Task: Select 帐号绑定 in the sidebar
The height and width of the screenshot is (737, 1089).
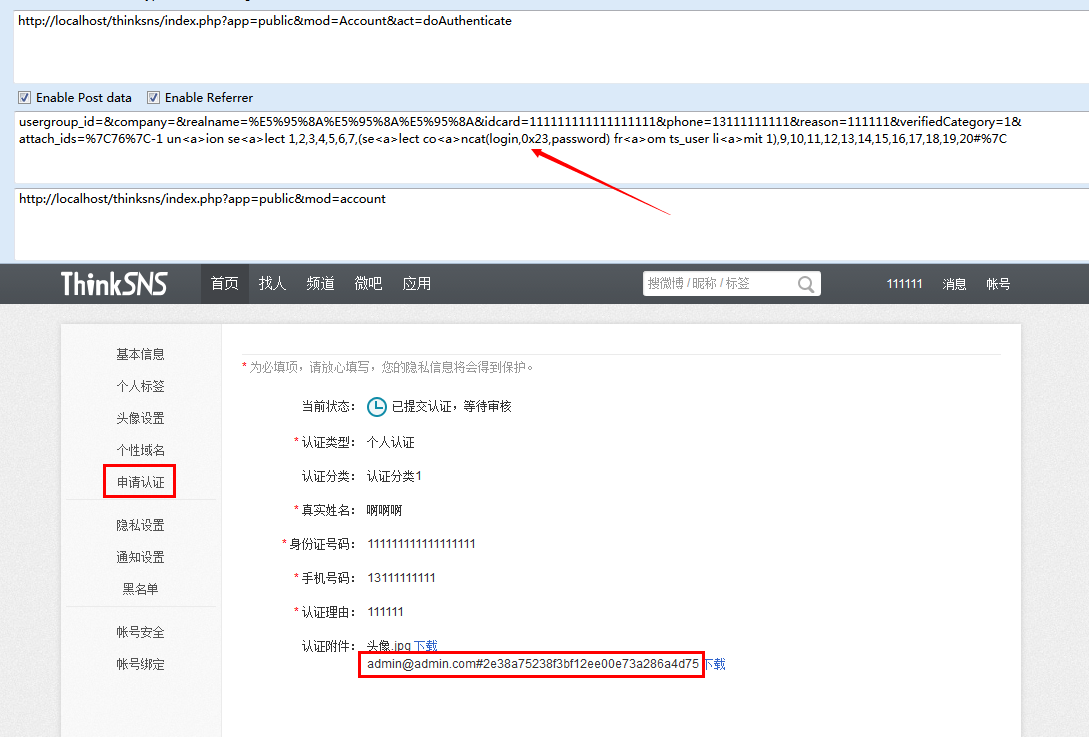Action: coord(140,664)
